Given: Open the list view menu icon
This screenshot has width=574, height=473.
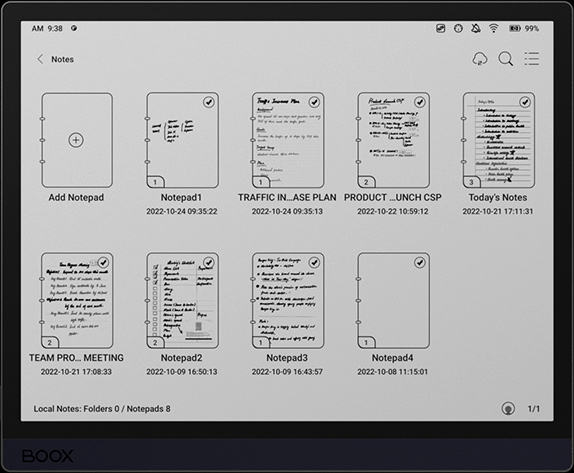Looking at the screenshot, I should [532, 59].
